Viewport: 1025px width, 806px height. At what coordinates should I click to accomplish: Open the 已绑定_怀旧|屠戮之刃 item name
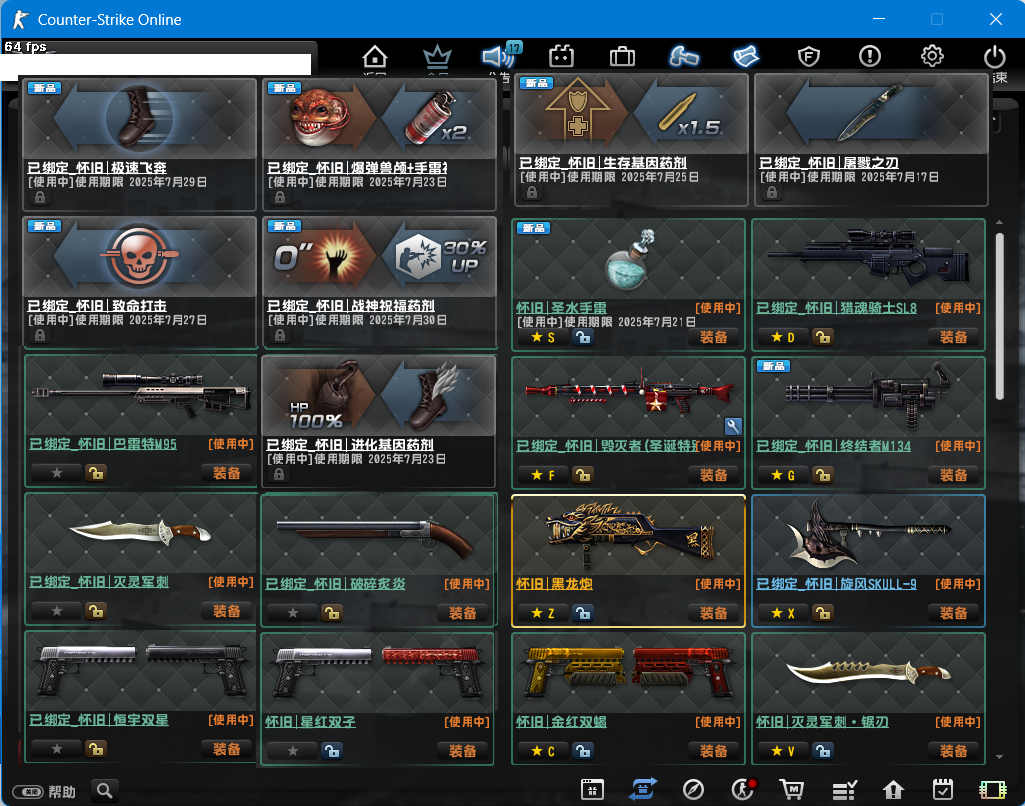(829, 163)
